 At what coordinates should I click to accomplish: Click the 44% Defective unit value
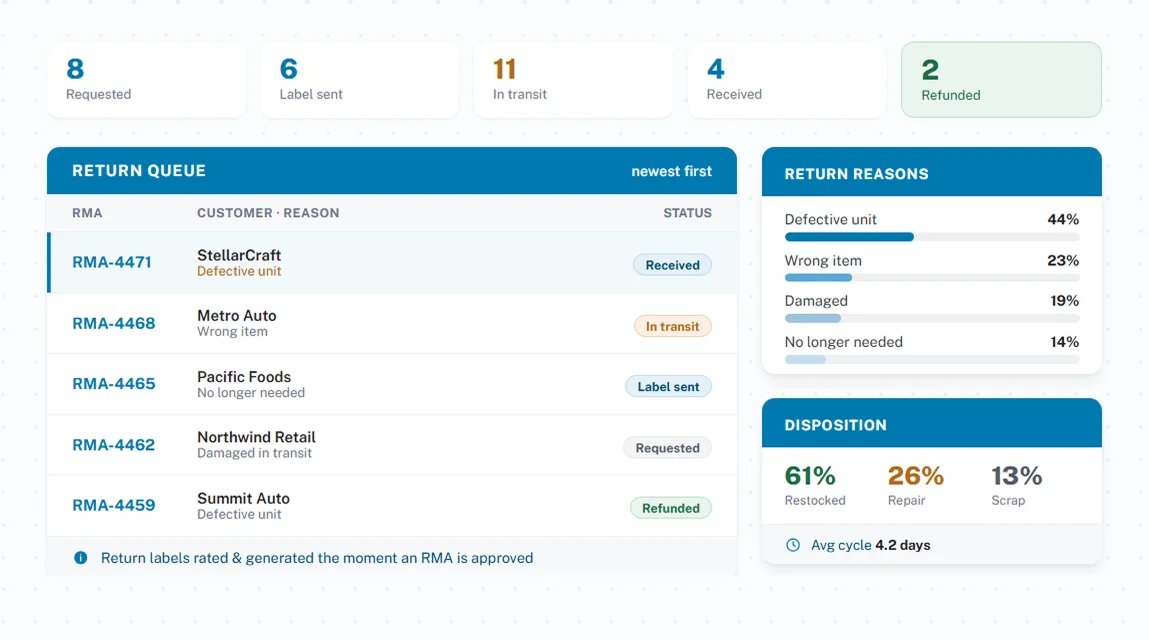click(x=1063, y=219)
